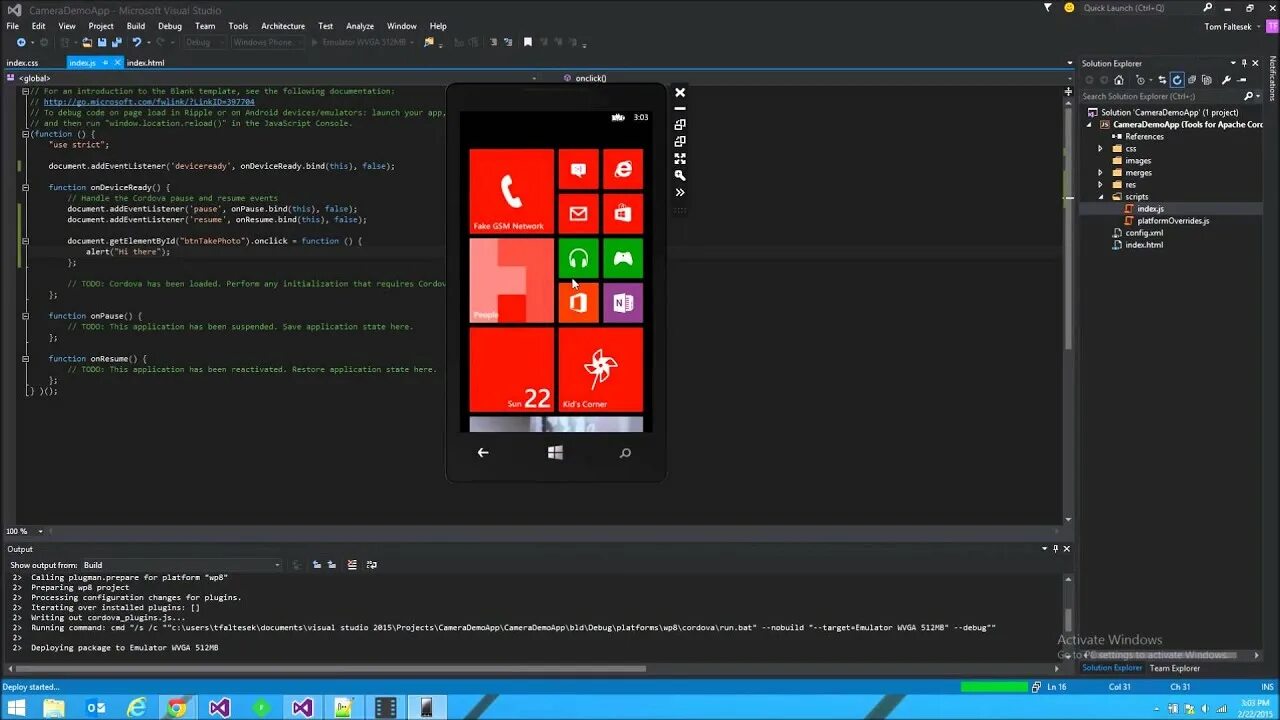Open Solution Configurations Debug dropdown

tap(205, 42)
